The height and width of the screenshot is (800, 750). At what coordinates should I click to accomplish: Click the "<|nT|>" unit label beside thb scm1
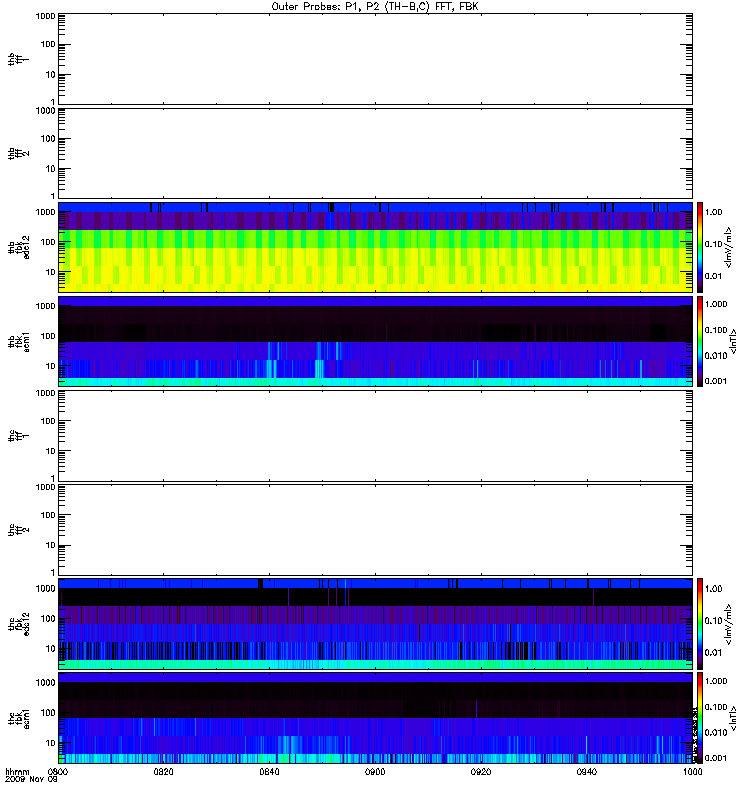[734, 341]
